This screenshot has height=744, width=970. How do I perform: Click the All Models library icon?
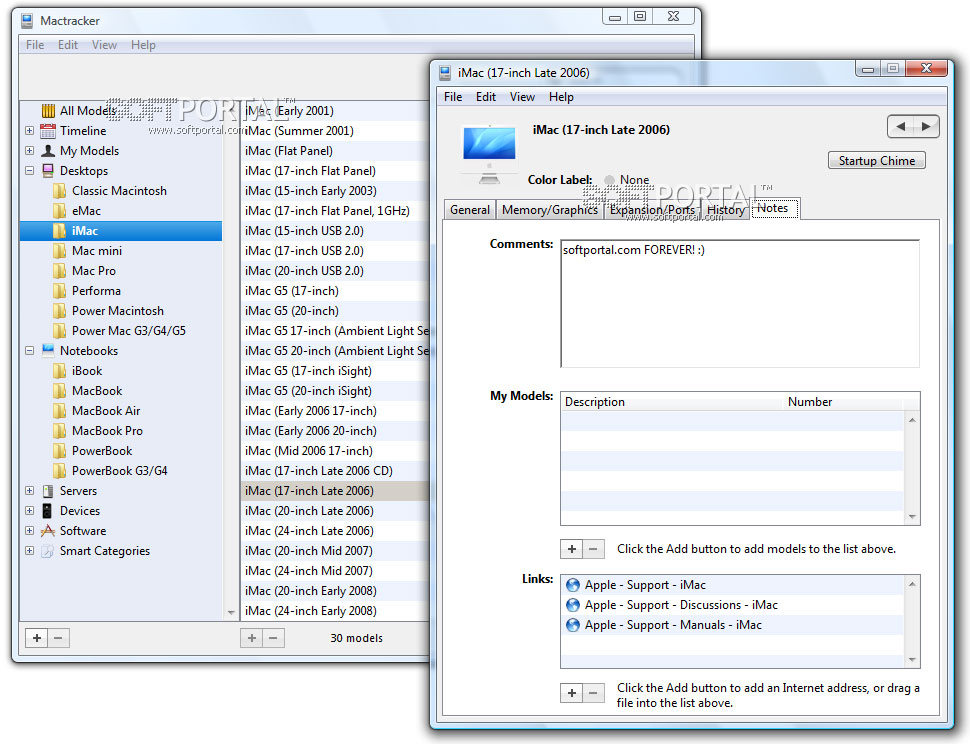point(48,111)
